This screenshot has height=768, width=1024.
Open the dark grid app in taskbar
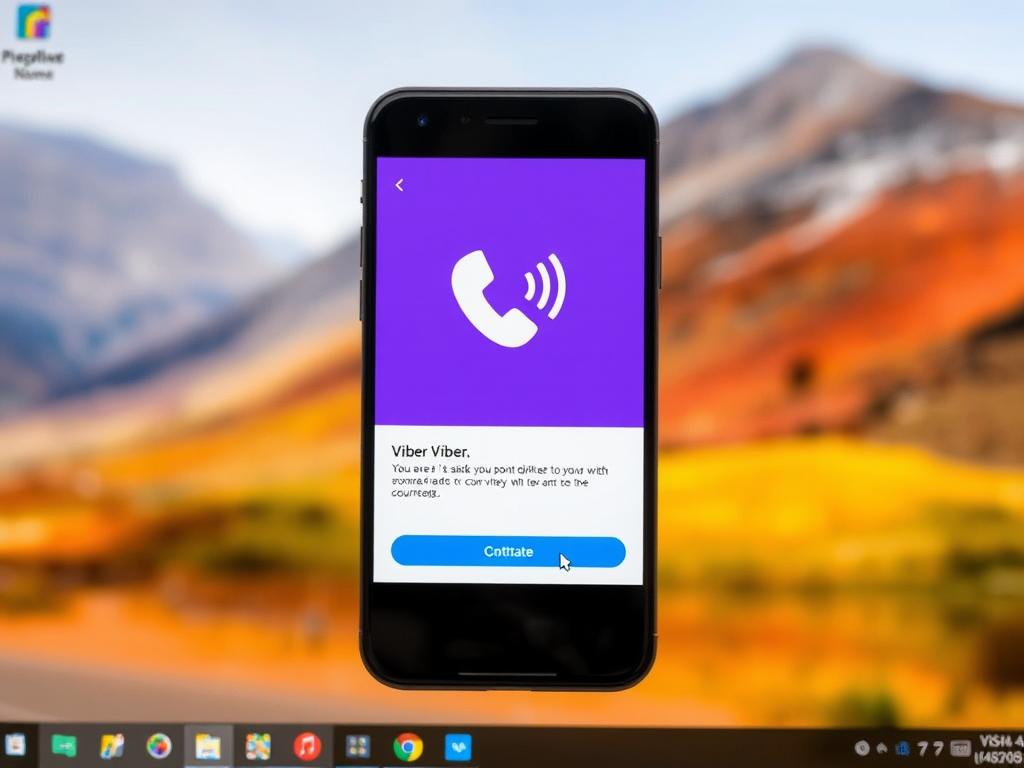click(x=357, y=747)
